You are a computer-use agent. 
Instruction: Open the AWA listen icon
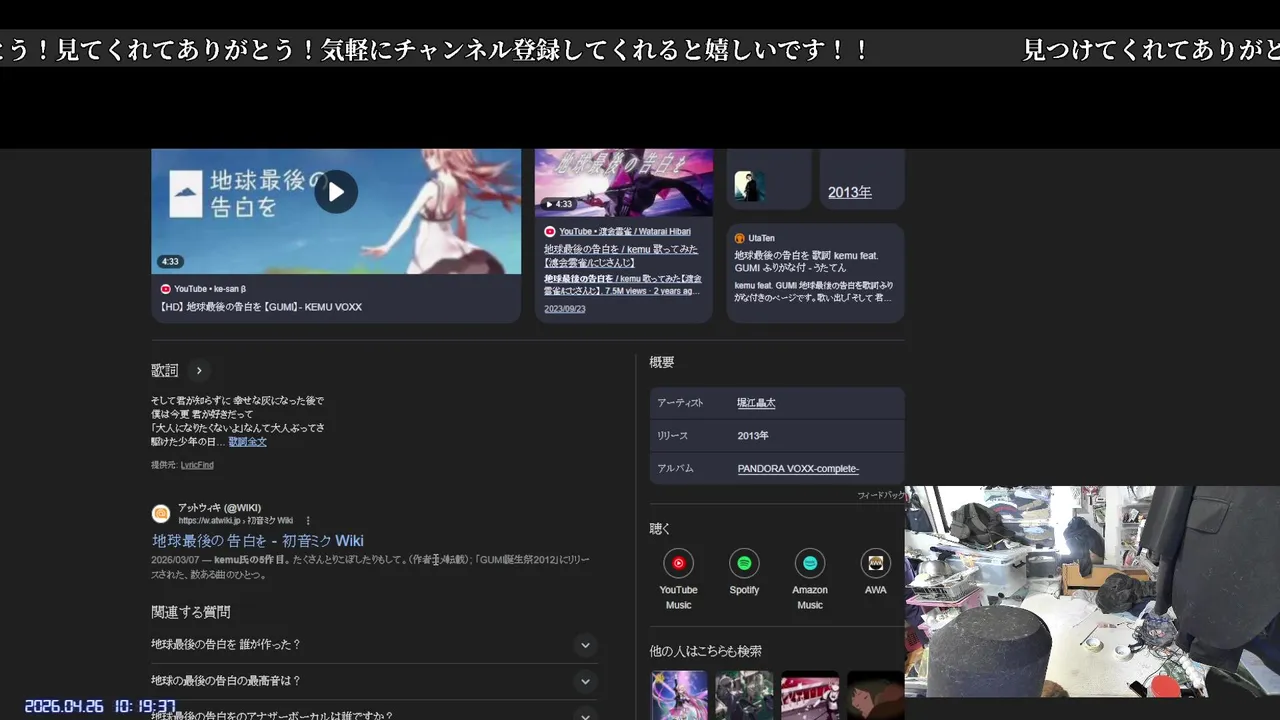pyautogui.click(x=876, y=563)
